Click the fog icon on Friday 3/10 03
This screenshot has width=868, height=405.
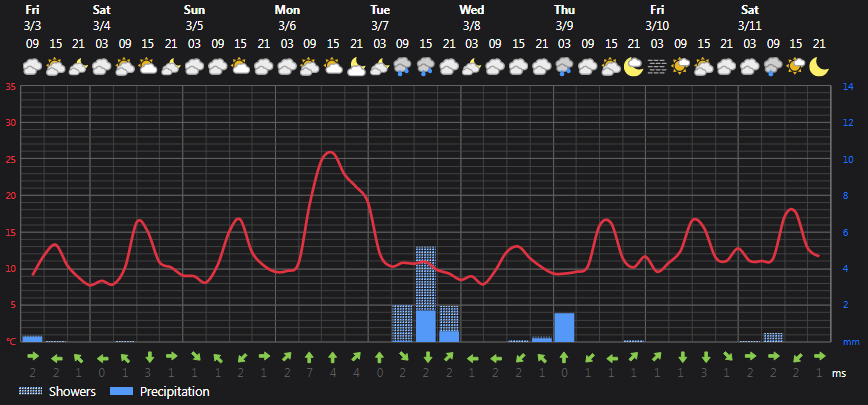click(x=657, y=67)
